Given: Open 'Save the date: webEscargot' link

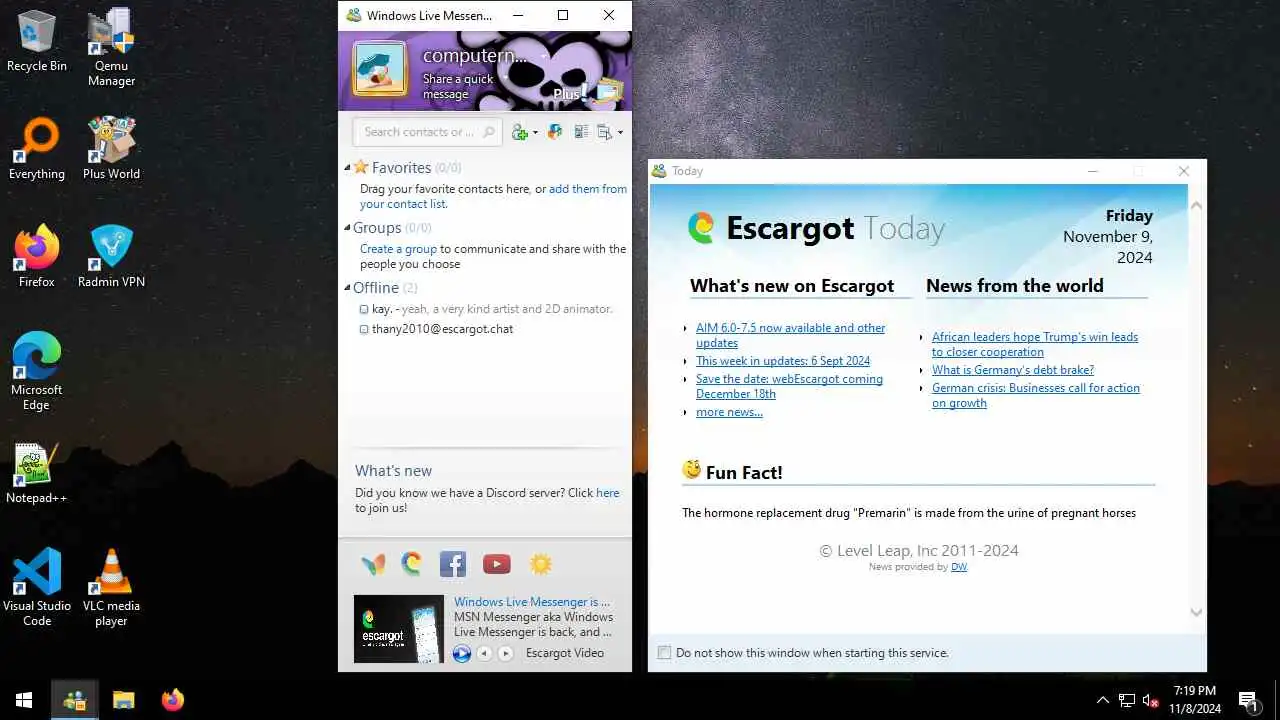Looking at the screenshot, I should pyautogui.click(x=789, y=386).
